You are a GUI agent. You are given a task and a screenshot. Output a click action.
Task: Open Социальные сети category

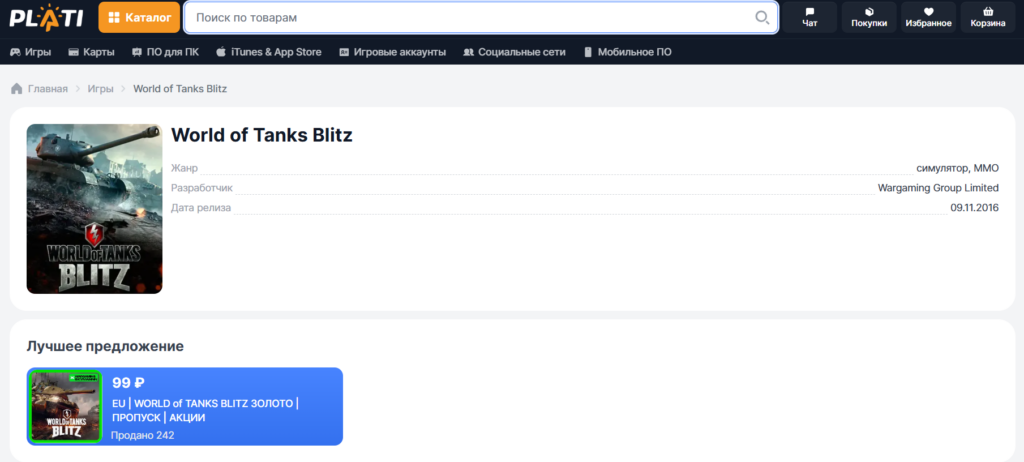[x=514, y=52]
